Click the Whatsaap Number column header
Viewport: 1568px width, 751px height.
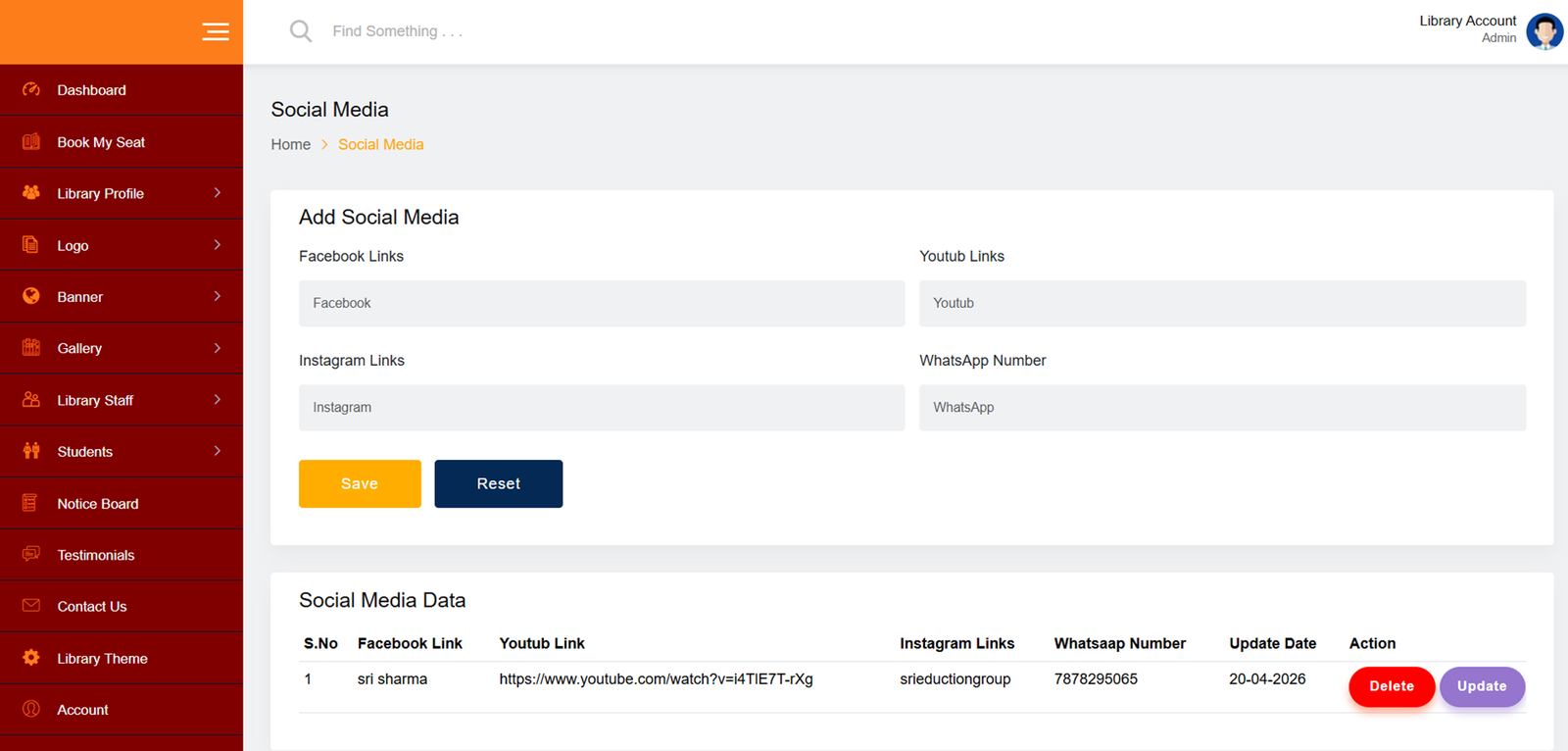pos(1120,643)
